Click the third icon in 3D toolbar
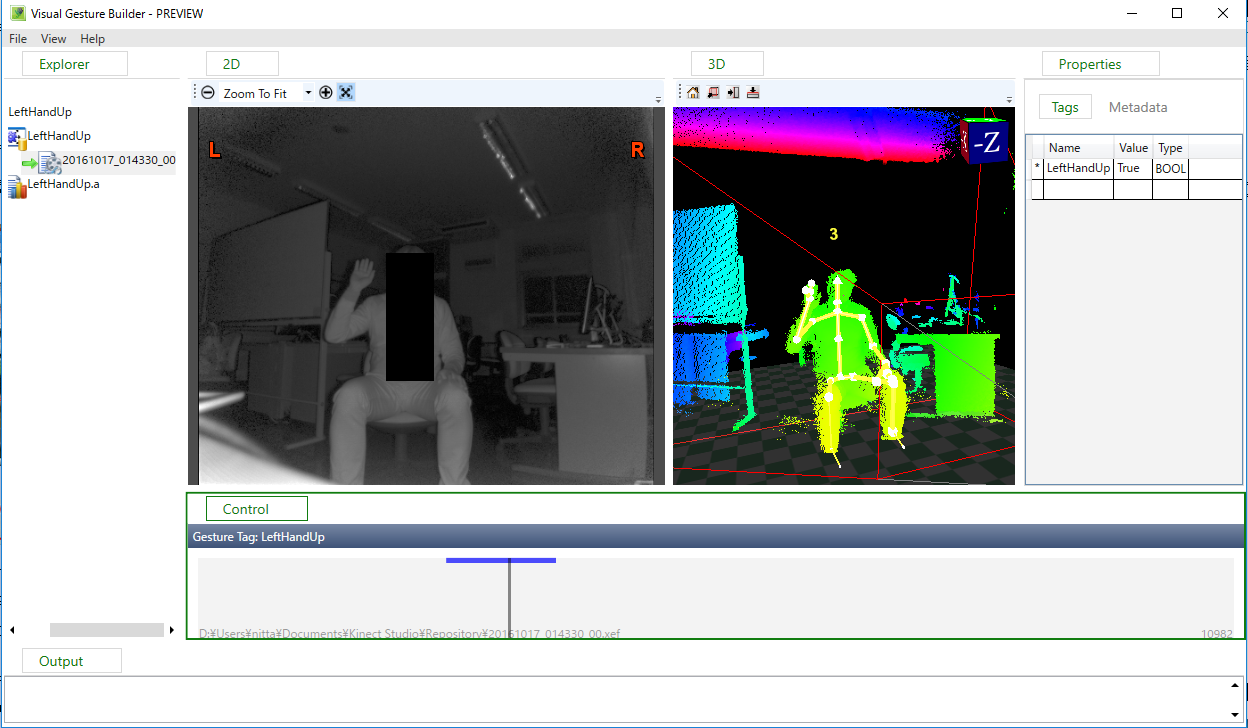Viewport: 1248px width, 728px height. coord(733,93)
